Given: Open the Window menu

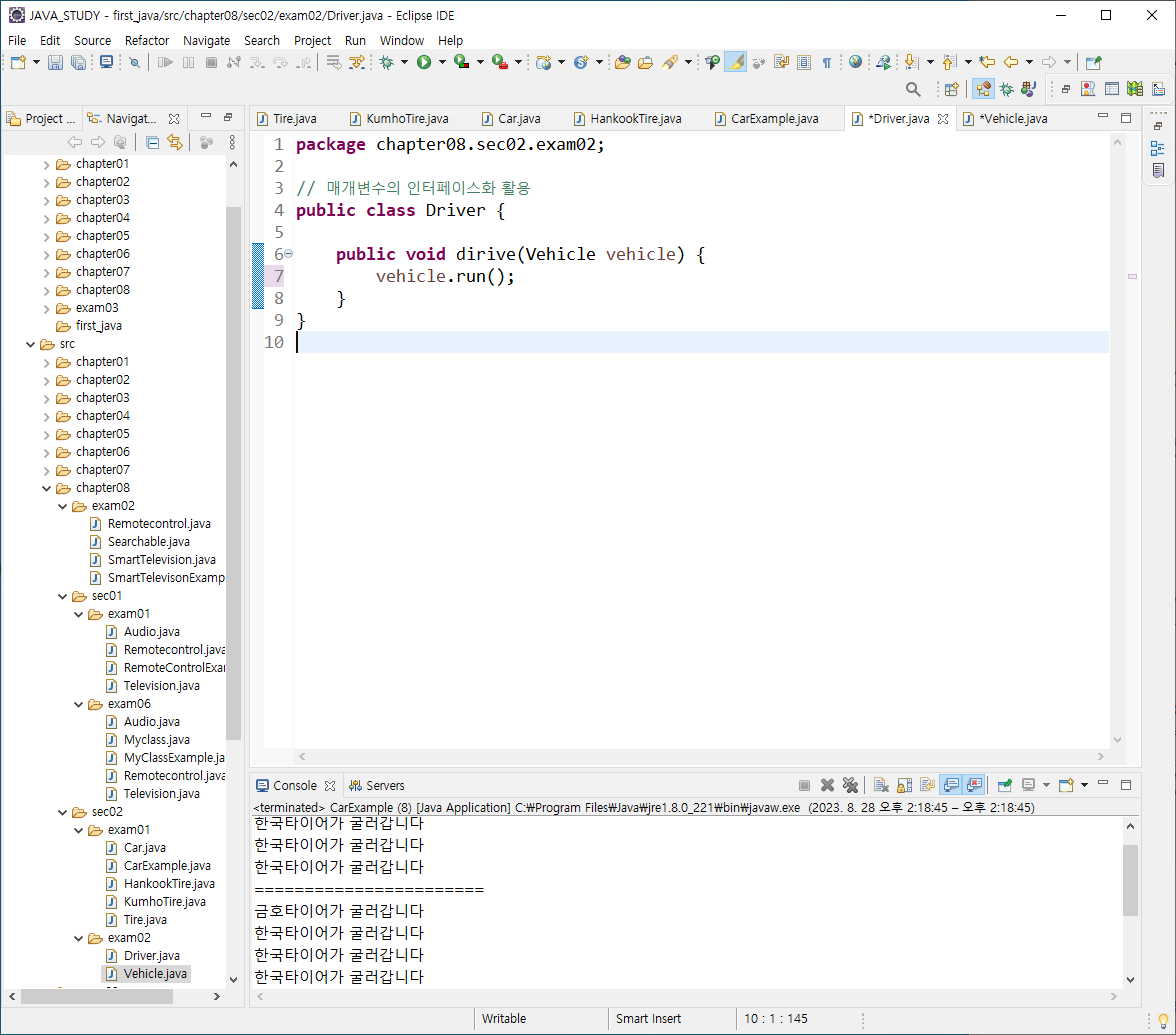Looking at the screenshot, I should (x=401, y=40).
